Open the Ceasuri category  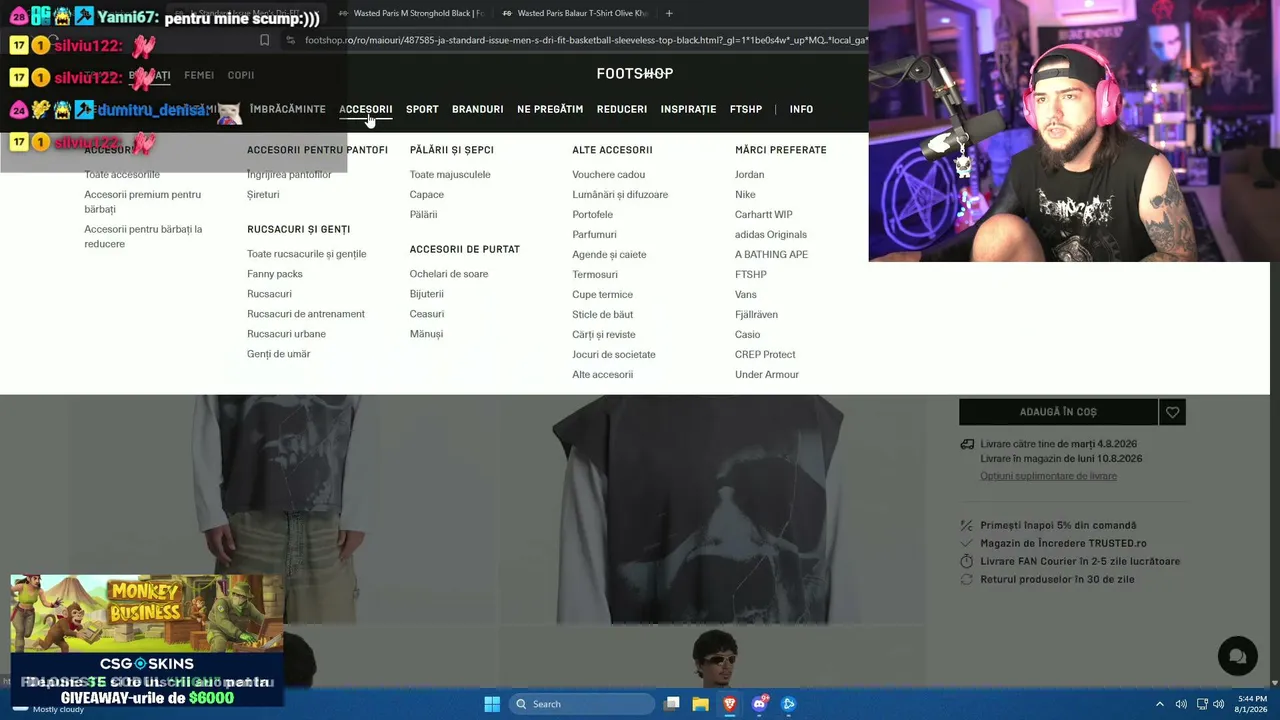(x=427, y=314)
